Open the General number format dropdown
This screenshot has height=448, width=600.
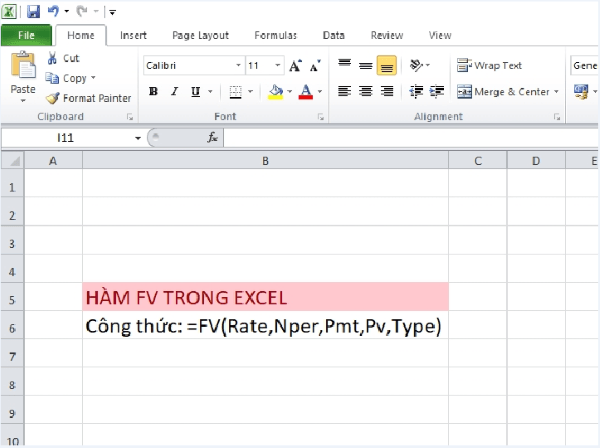584,65
